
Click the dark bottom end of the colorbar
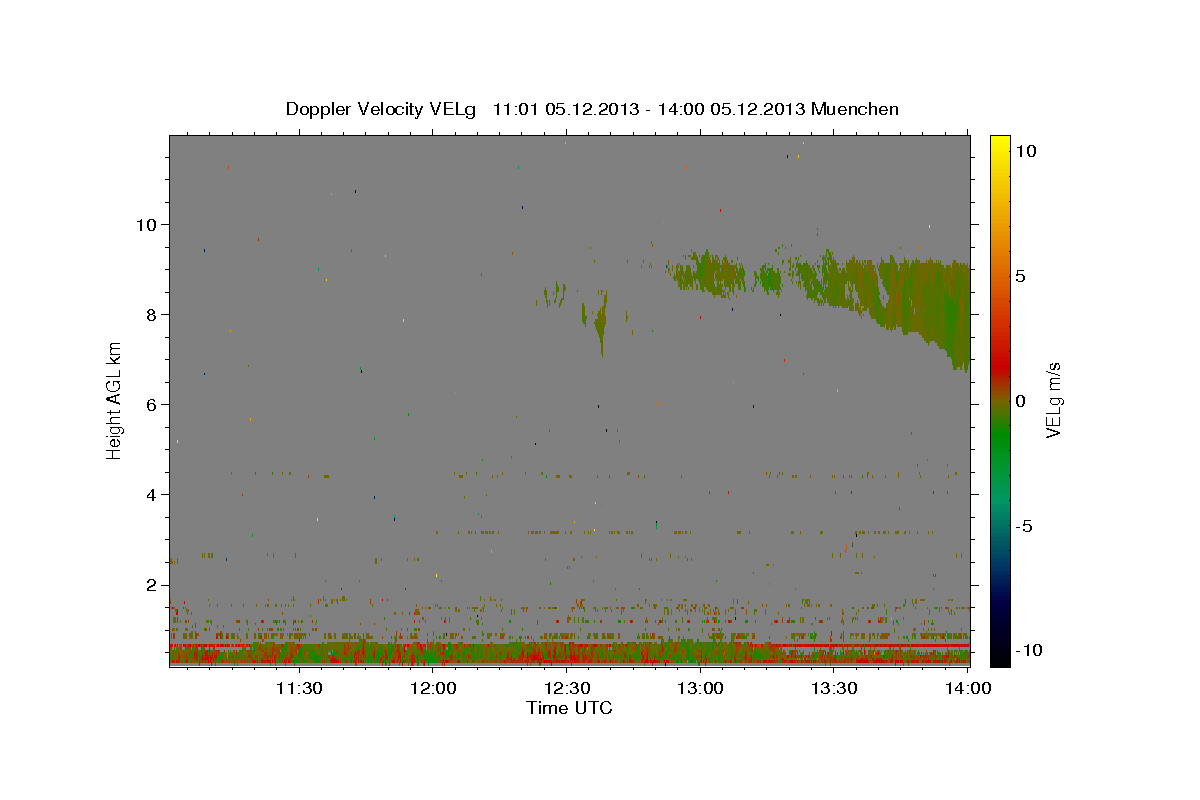pyautogui.click(x=999, y=650)
